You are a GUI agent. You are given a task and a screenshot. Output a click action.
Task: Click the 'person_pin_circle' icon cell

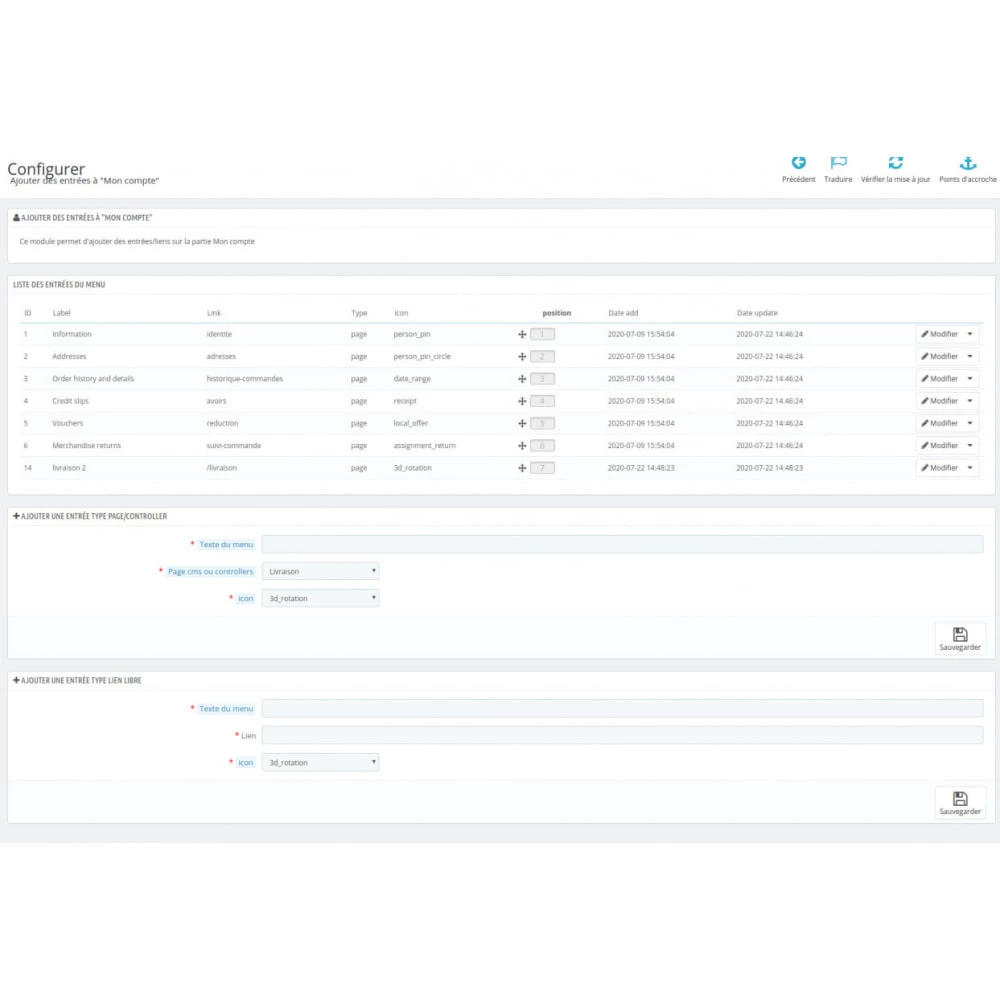(422, 357)
